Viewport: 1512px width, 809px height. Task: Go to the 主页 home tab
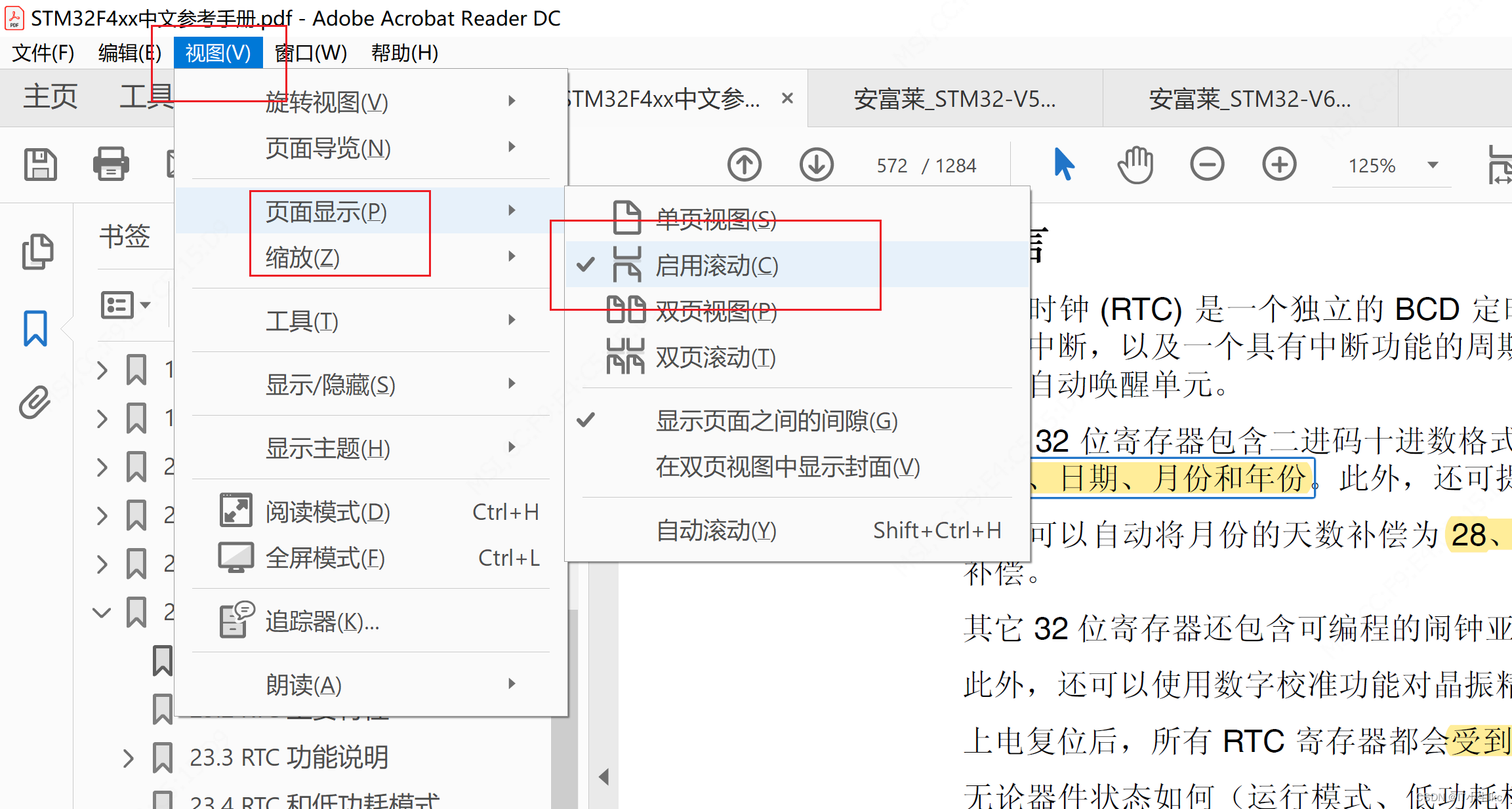[x=51, y=97]
